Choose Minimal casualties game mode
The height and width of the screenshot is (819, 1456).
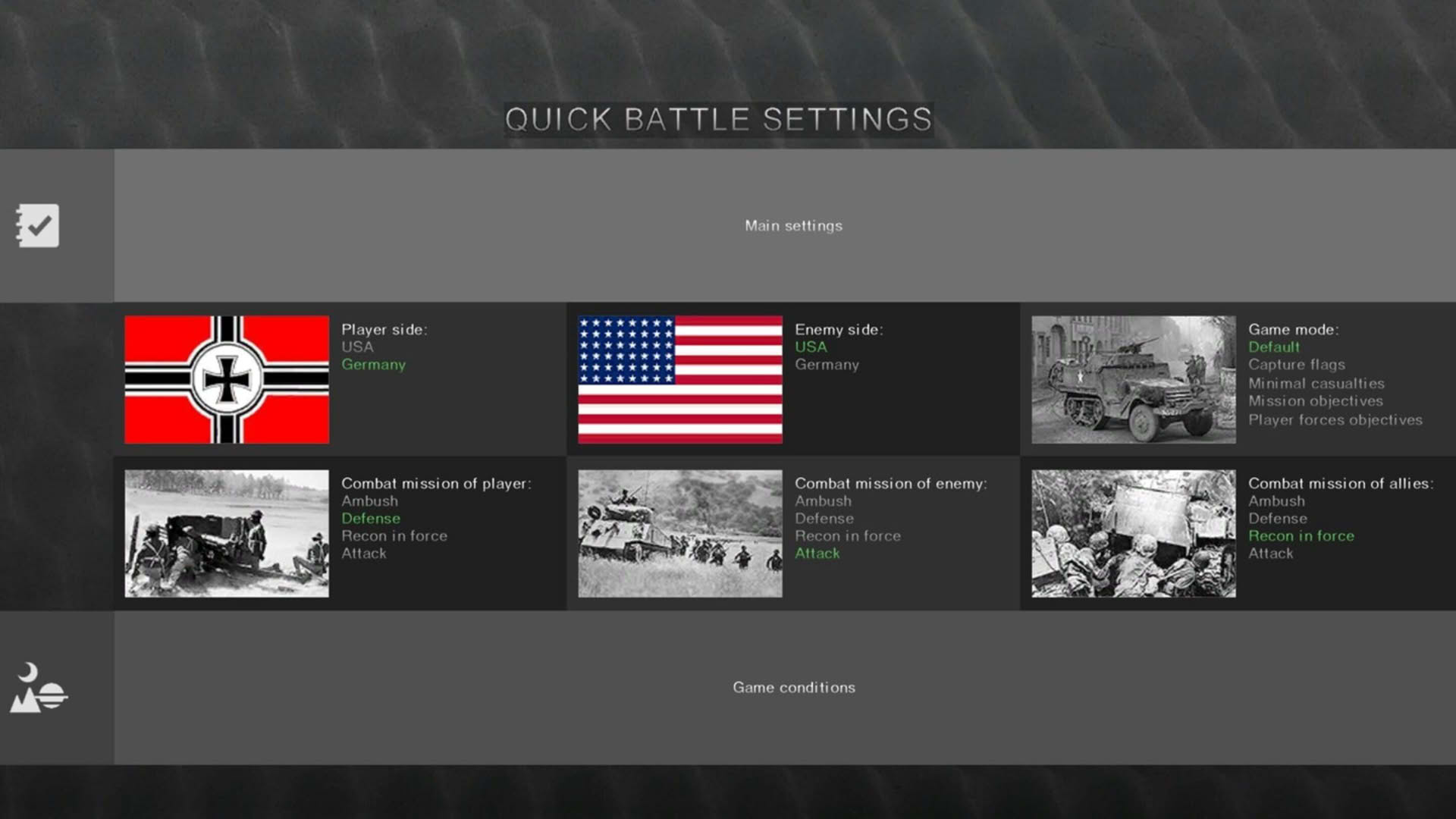1316,383
